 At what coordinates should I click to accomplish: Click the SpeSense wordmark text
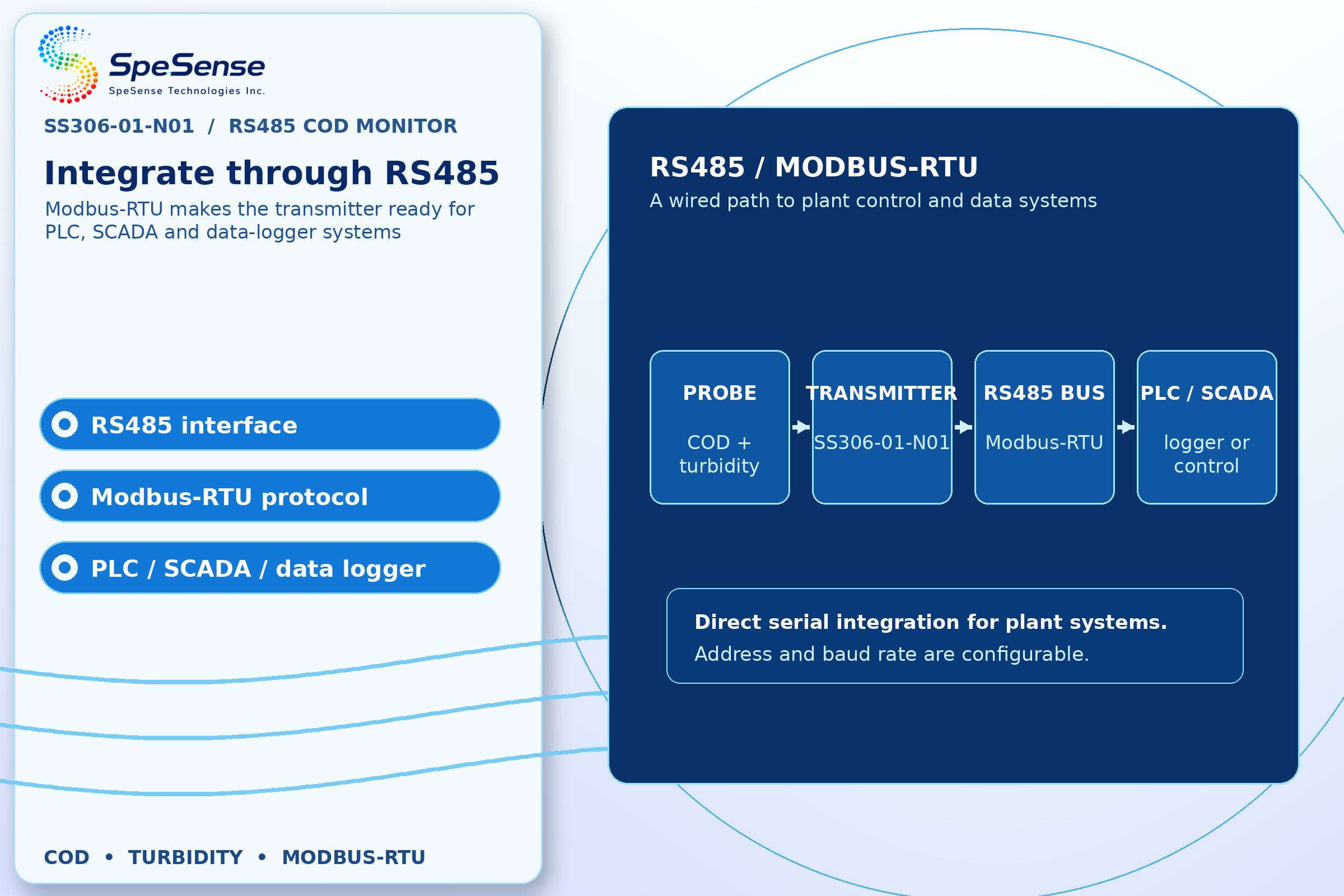pos(187,66)
